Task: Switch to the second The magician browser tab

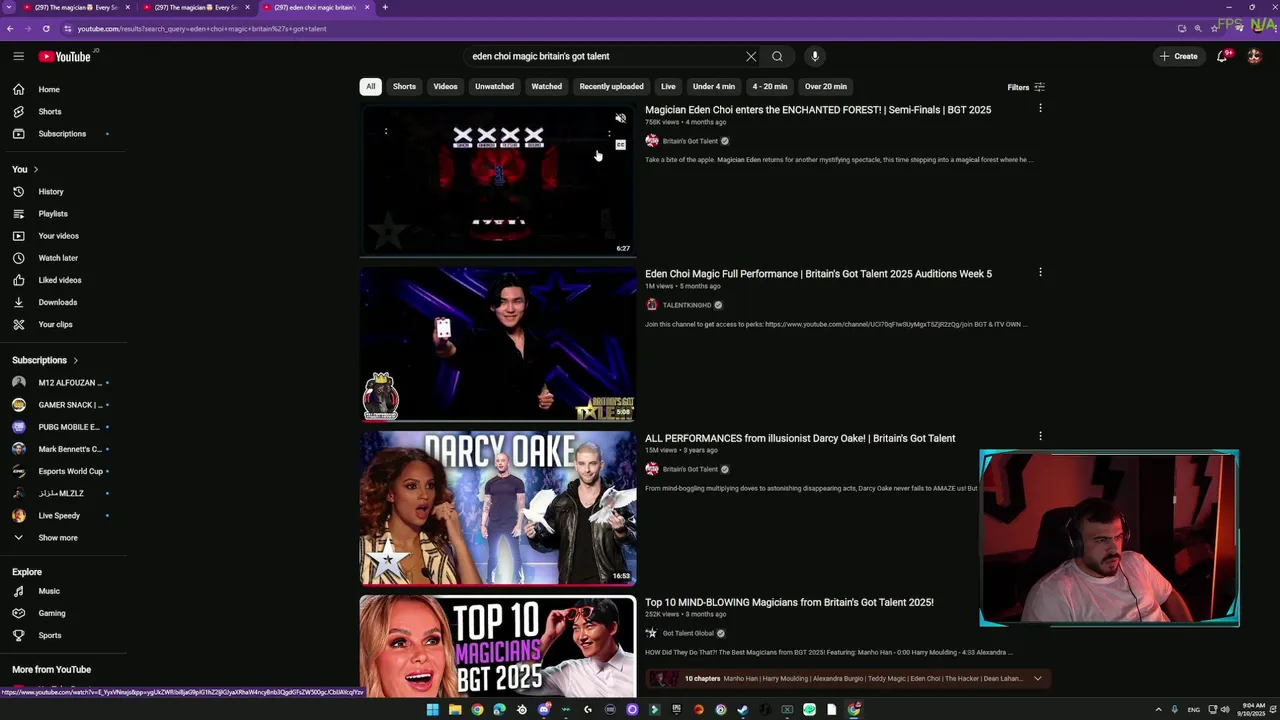Action: pyautogui.click(x=196, y=7)
